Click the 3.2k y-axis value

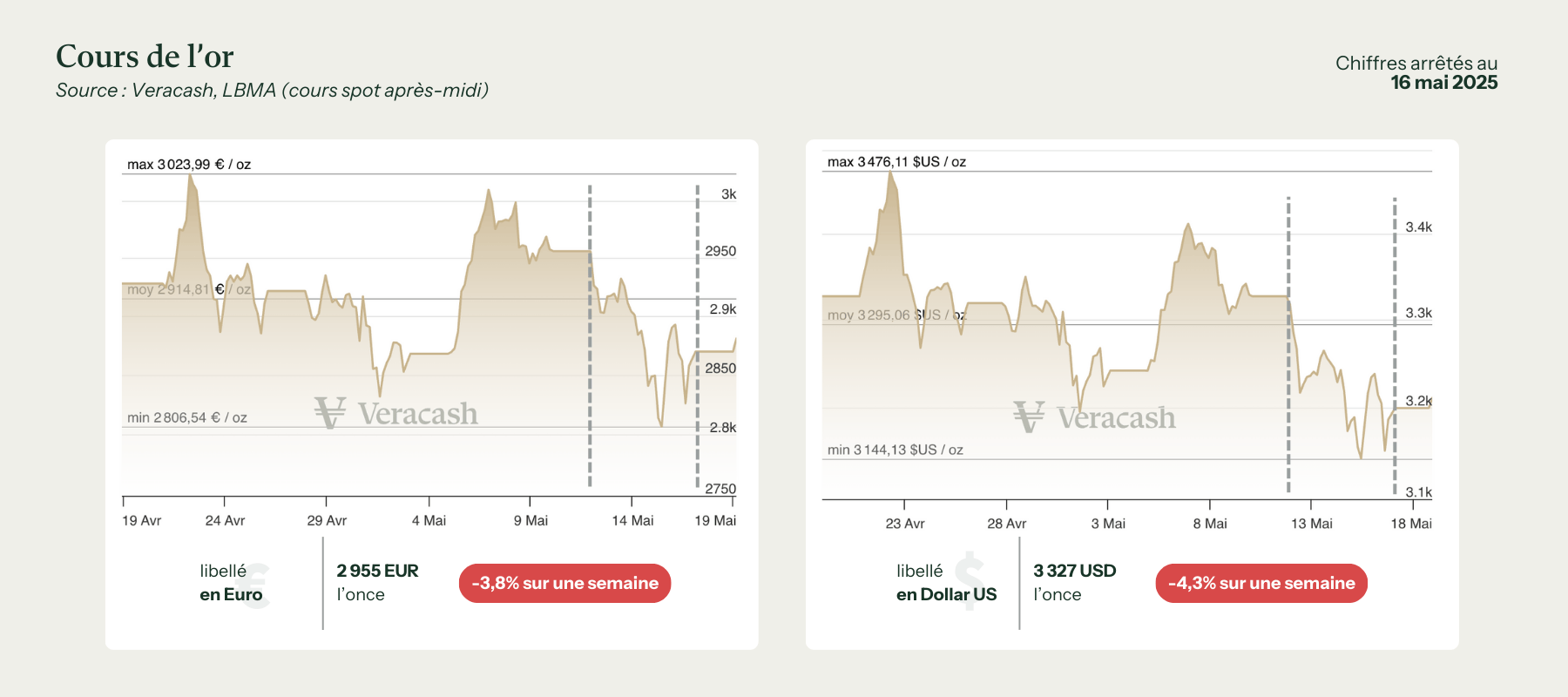click(x=1419, y=401)
